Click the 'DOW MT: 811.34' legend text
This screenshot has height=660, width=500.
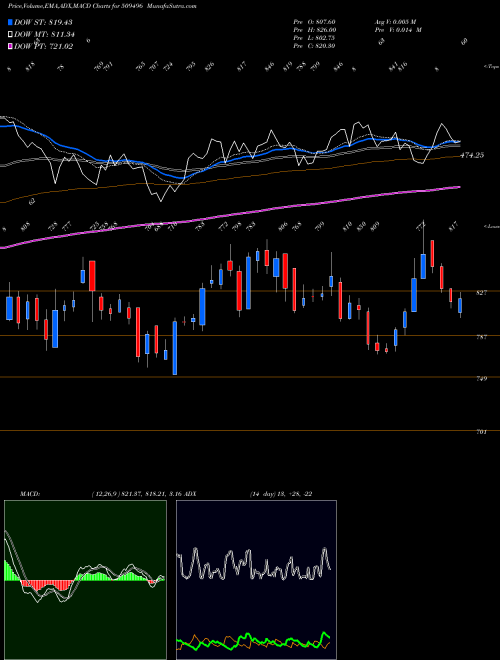pos(44,35)
